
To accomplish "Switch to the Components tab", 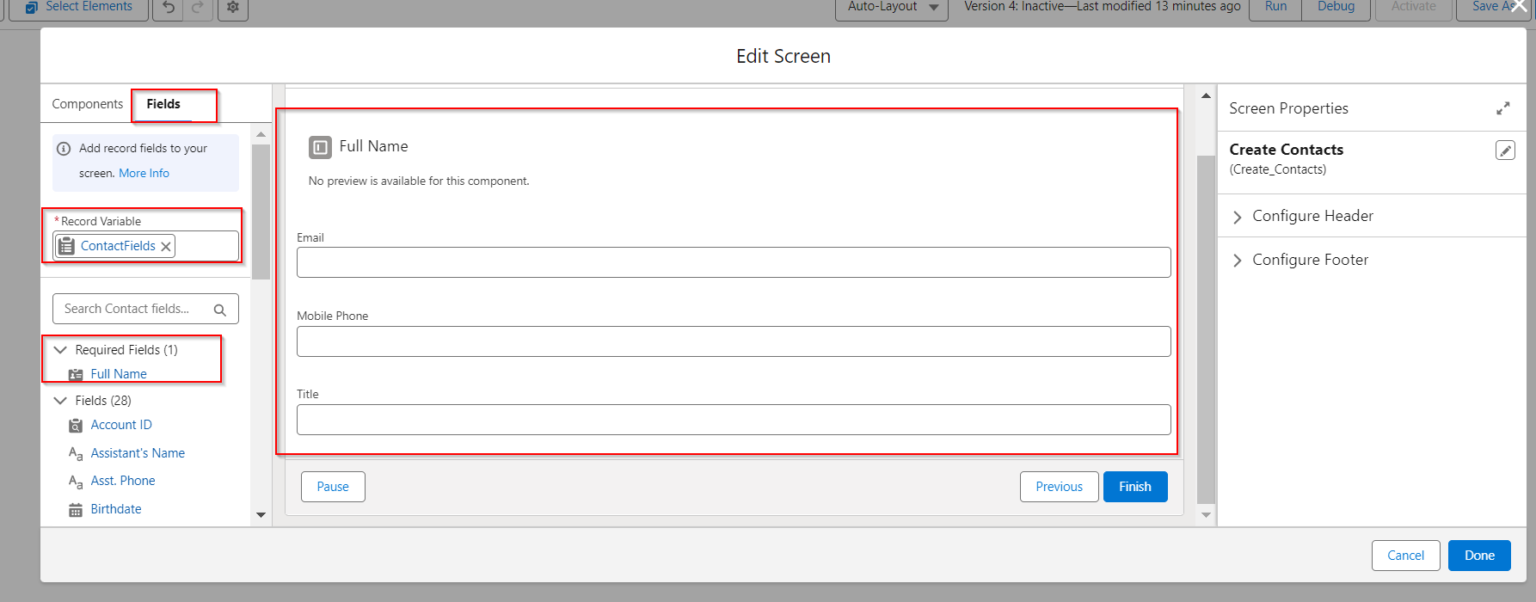I will click(x=87, y=103).
